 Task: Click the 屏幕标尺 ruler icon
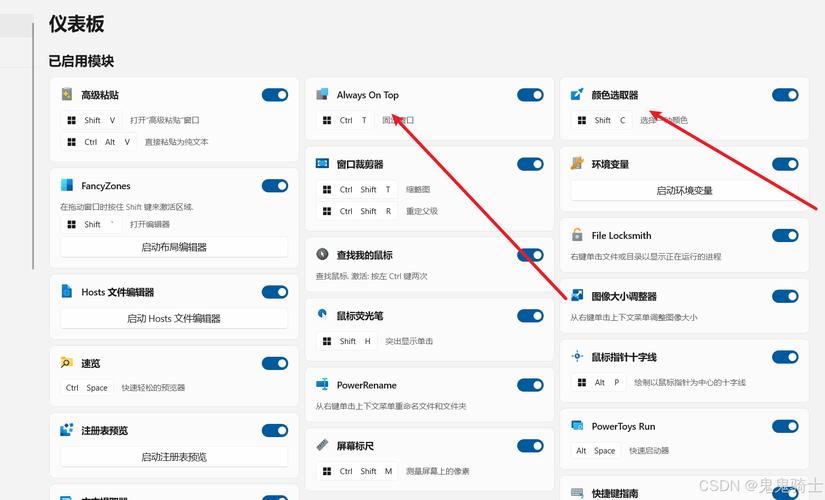pyautogui.click(x=322, y=445)
